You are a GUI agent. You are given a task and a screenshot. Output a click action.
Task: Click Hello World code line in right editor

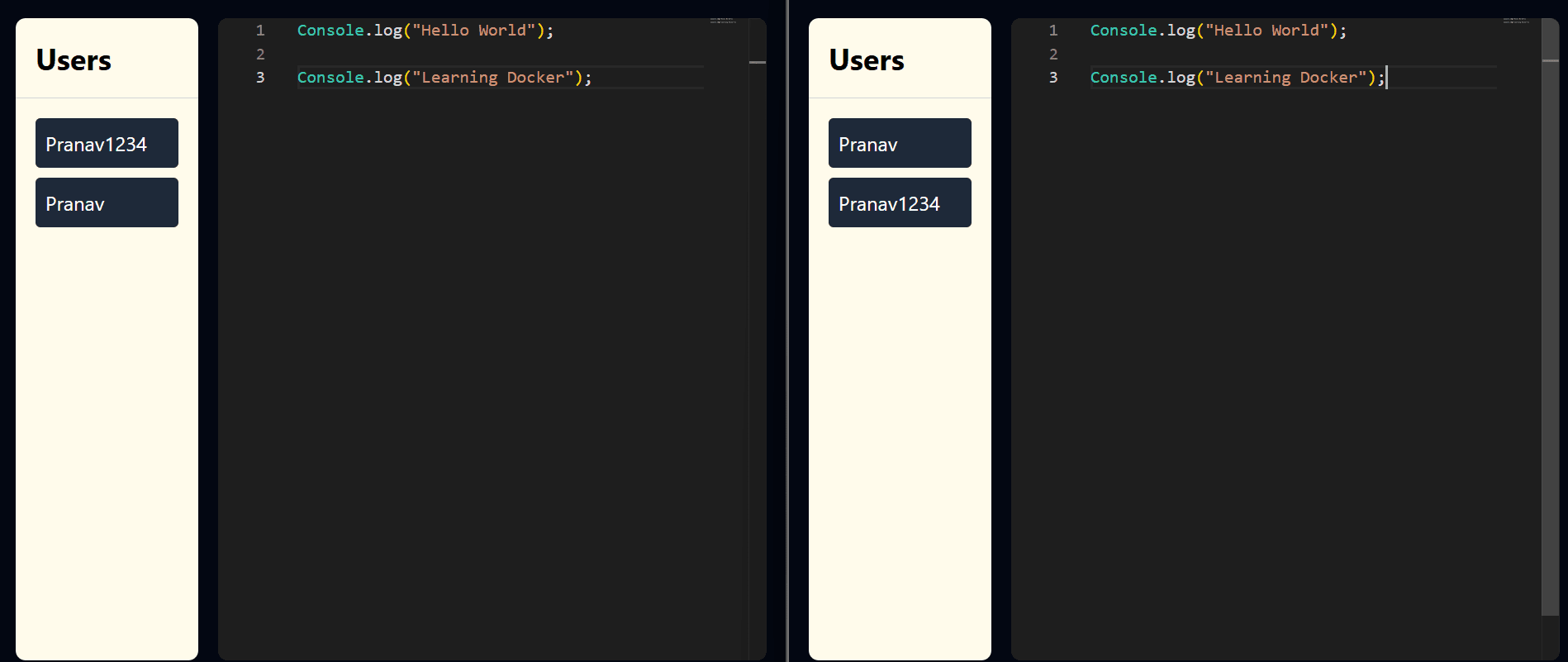pos(1219,31)
